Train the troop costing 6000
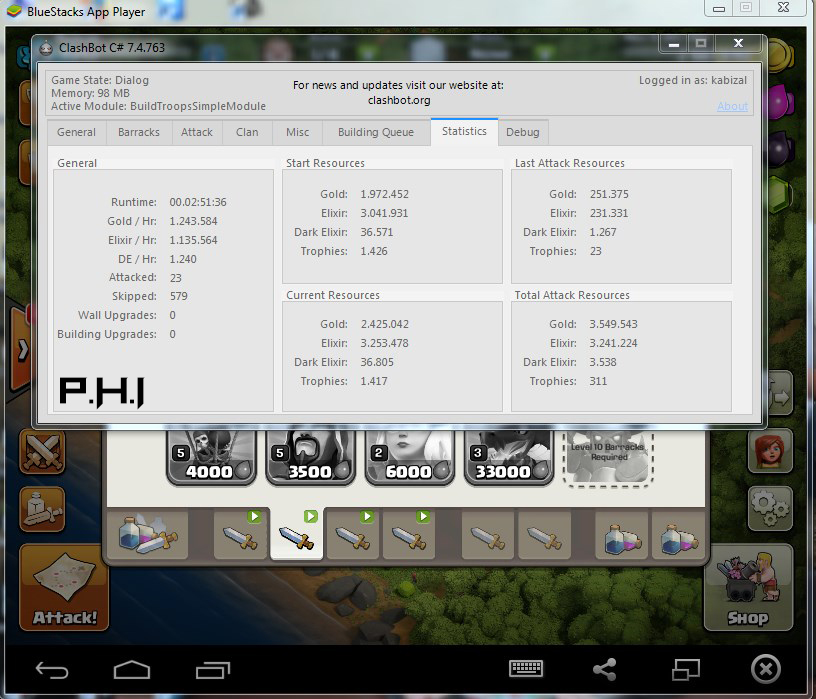Screen dimensions: 816x699 (410, 457)
